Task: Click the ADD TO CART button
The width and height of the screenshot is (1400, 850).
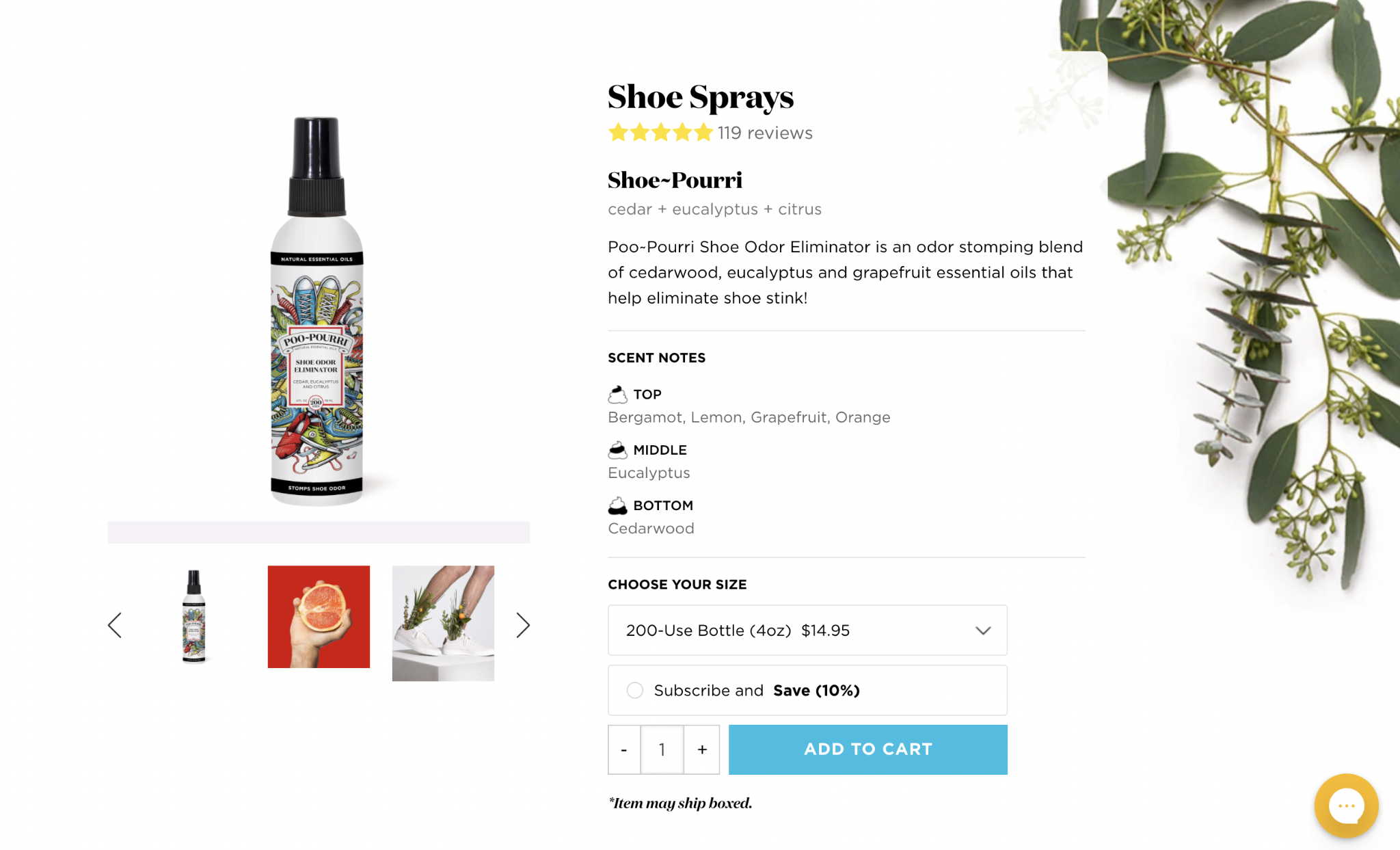Action: (868, 749)
